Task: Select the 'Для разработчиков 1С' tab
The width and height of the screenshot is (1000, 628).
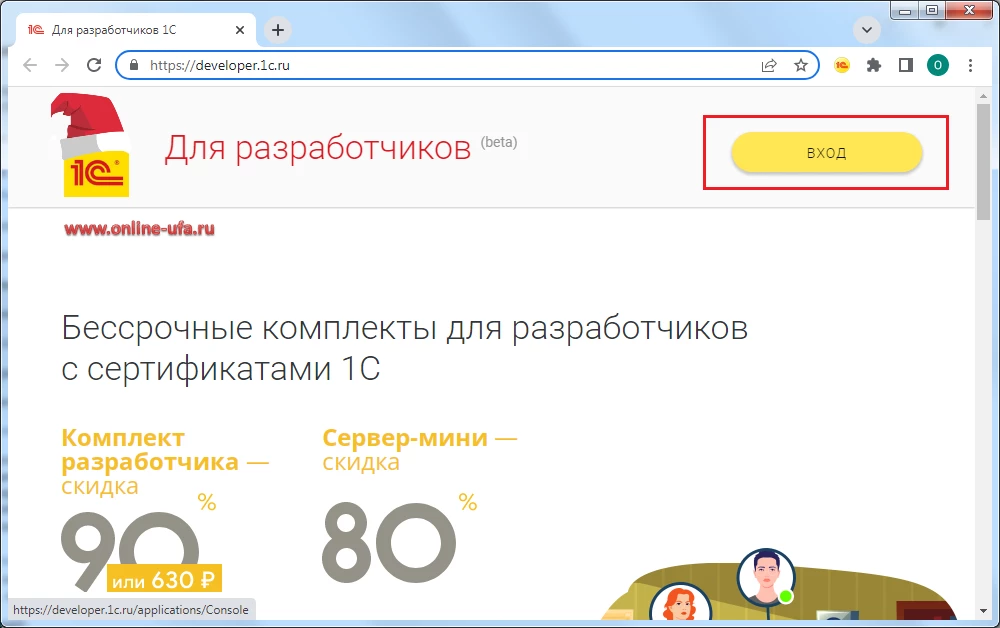Action: coord(137,30)
